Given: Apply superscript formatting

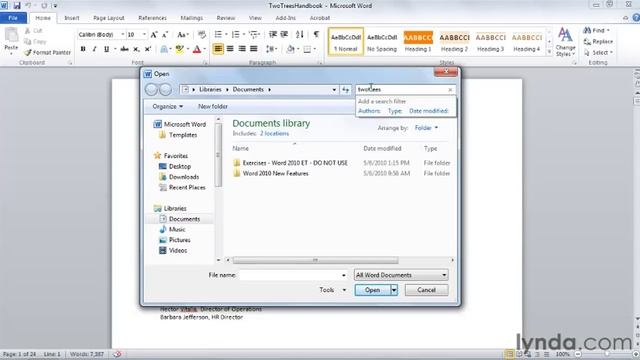Looking at the screenshot, I should (148, 49).
